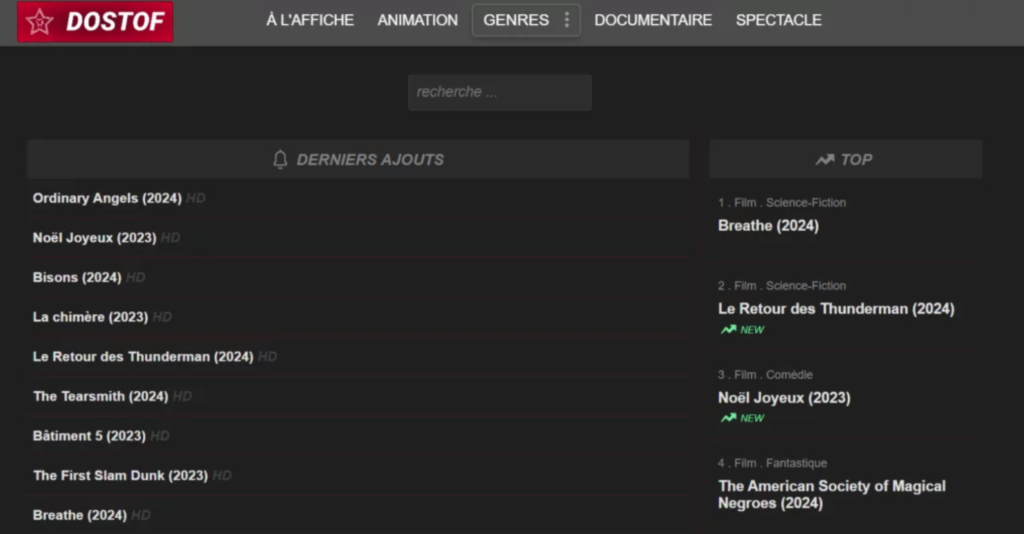Image resolution: width=1024 pixels, height=534 pixels.
Task: Go to the Animation section
Action: (x=417, y=20)
